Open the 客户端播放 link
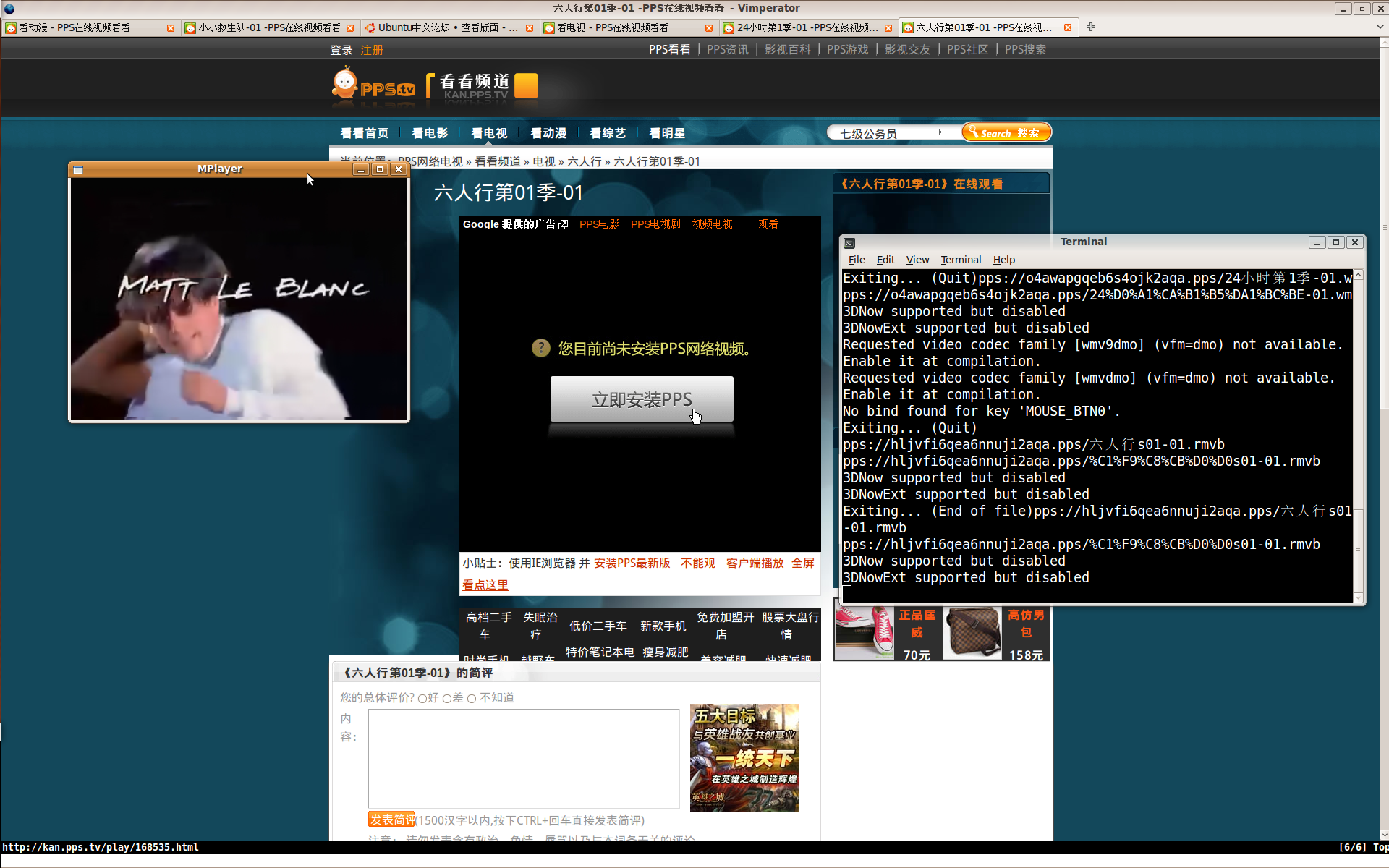This screenshot has height=868, width=1389. (x=755, y=563)
